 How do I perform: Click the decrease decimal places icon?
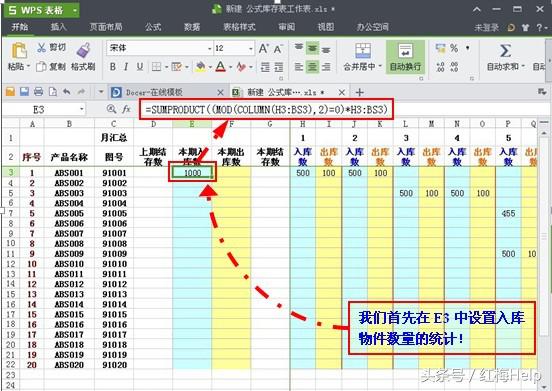pos(454,67)
